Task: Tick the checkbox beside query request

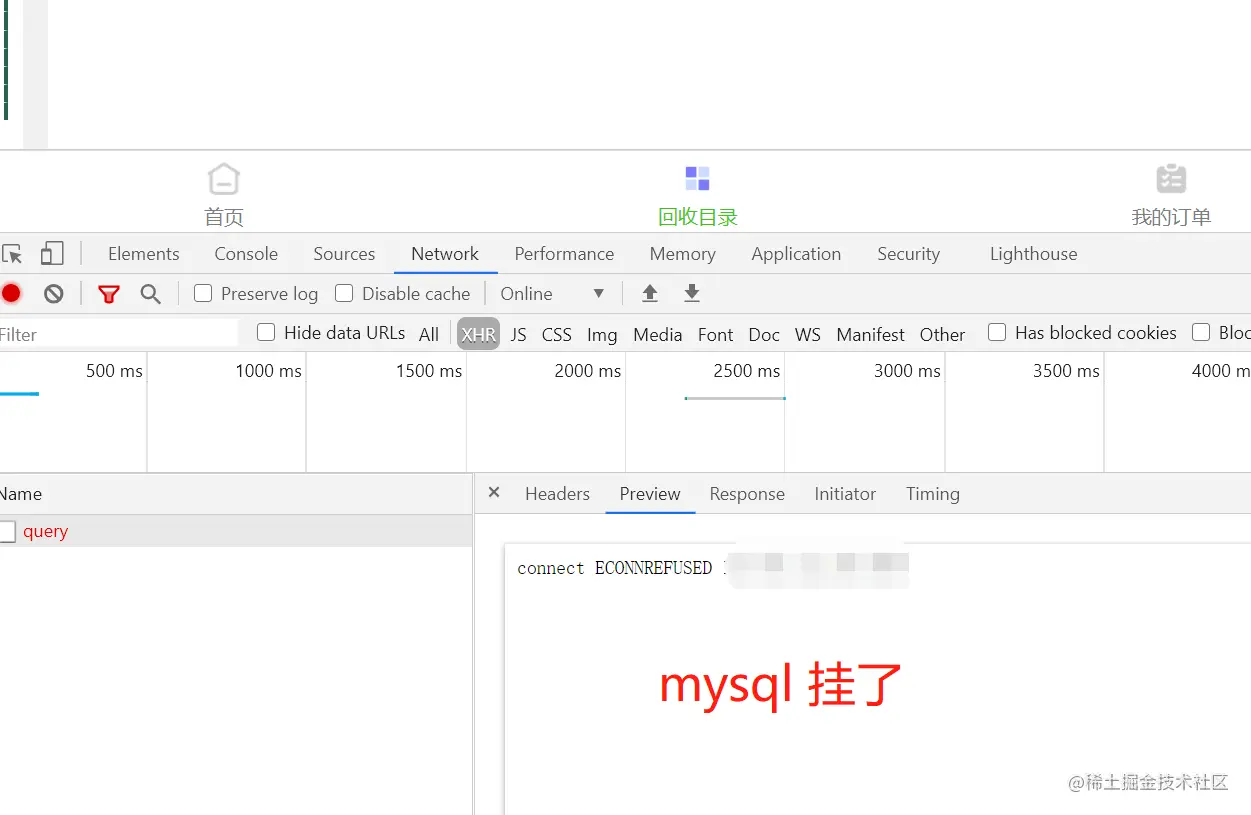Action: (7, 532)
